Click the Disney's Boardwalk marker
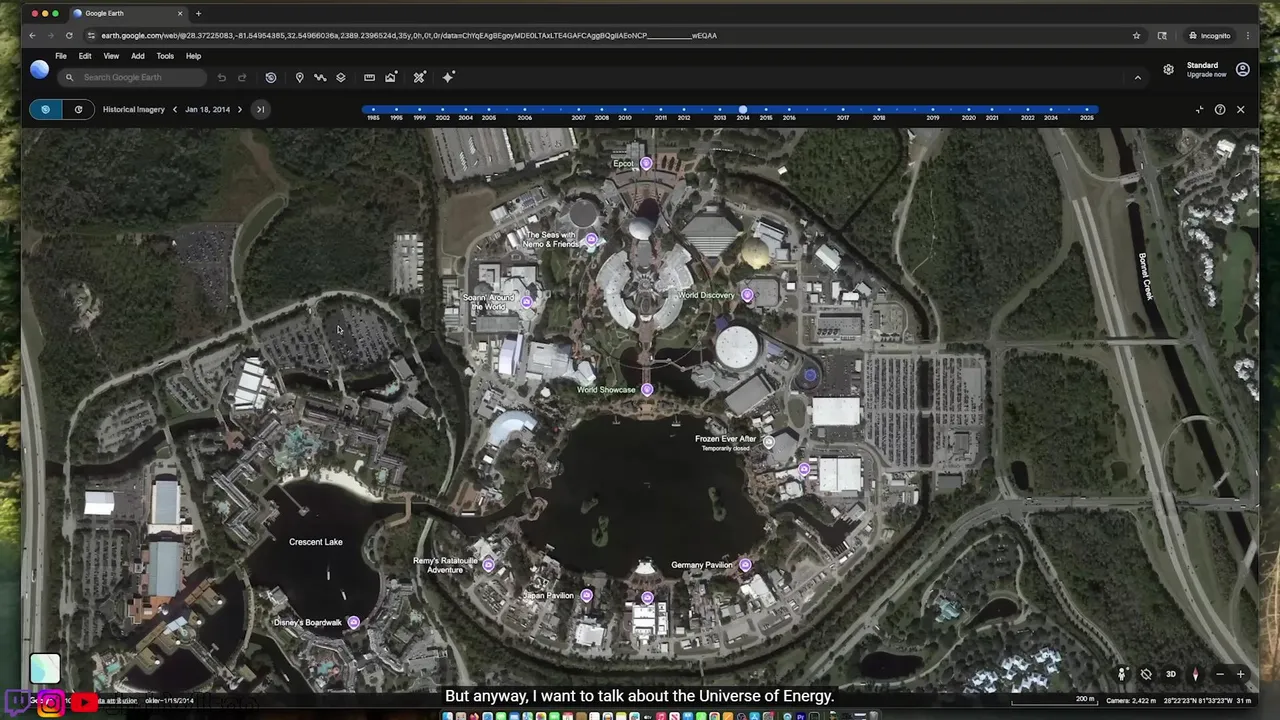 [353, 622]
